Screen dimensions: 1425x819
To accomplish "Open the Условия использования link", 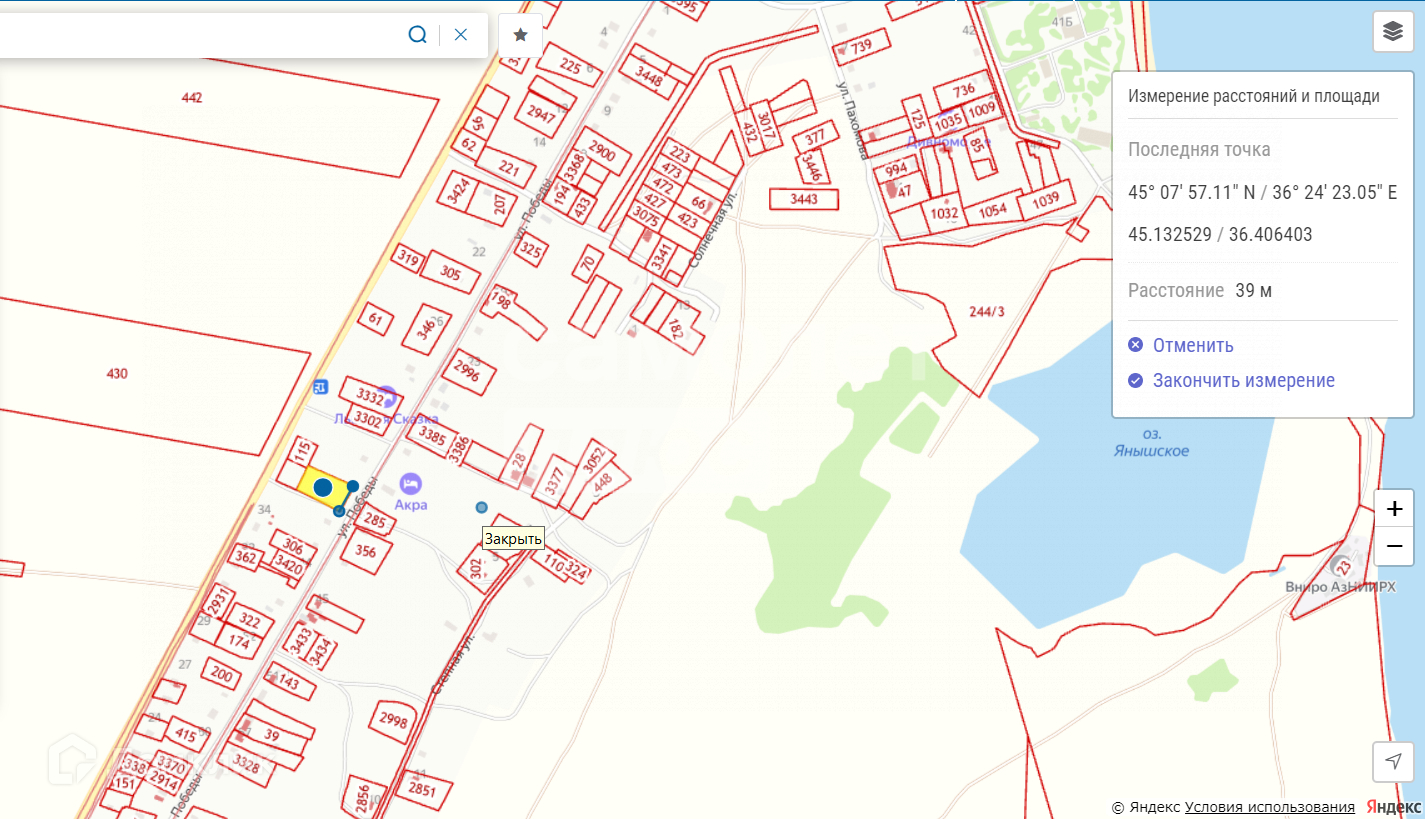I will point(1270,807).
